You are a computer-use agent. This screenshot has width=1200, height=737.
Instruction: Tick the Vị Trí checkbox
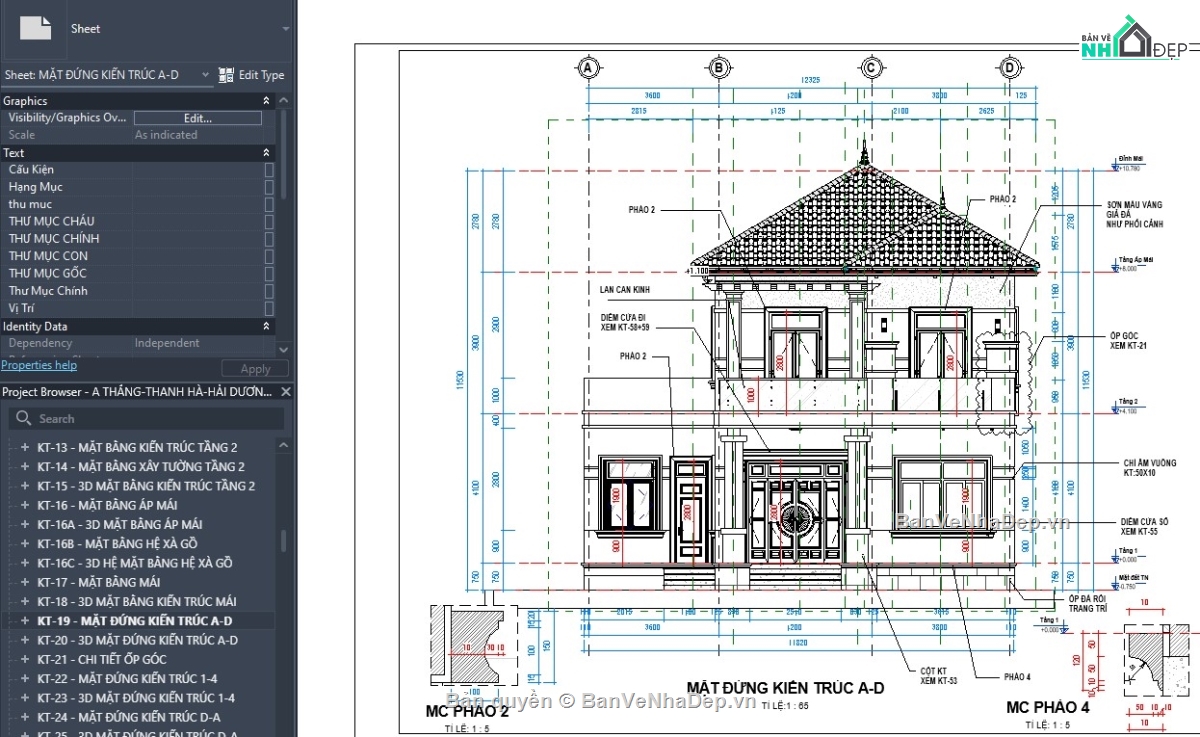tap(269, 308)
